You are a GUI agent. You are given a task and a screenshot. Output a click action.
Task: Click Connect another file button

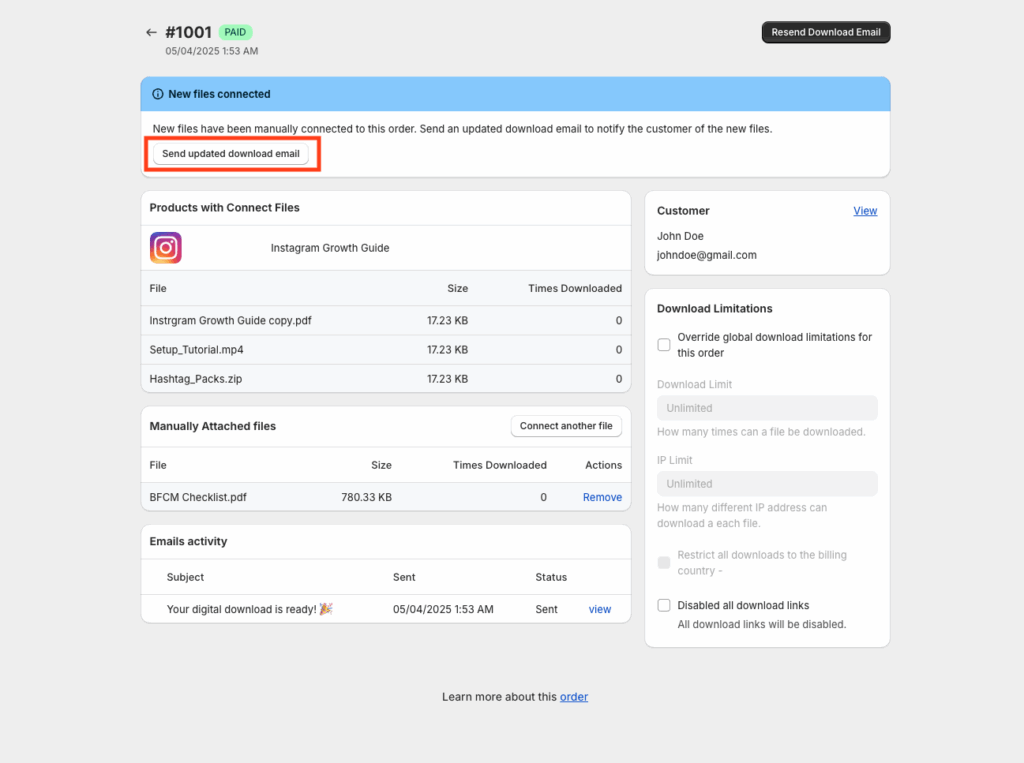click(x=566, y=426)
